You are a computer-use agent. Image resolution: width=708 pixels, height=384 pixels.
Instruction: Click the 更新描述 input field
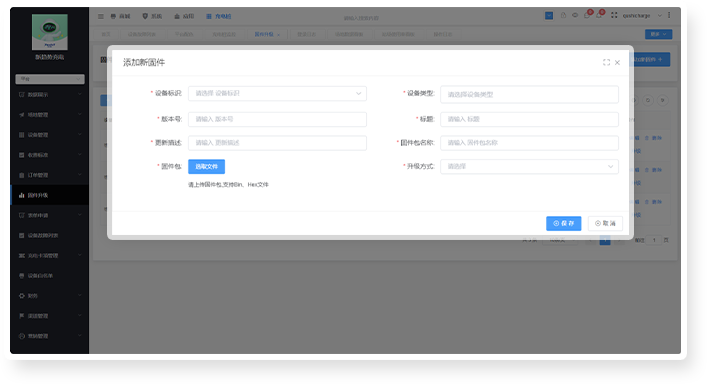tap(277, 143)
